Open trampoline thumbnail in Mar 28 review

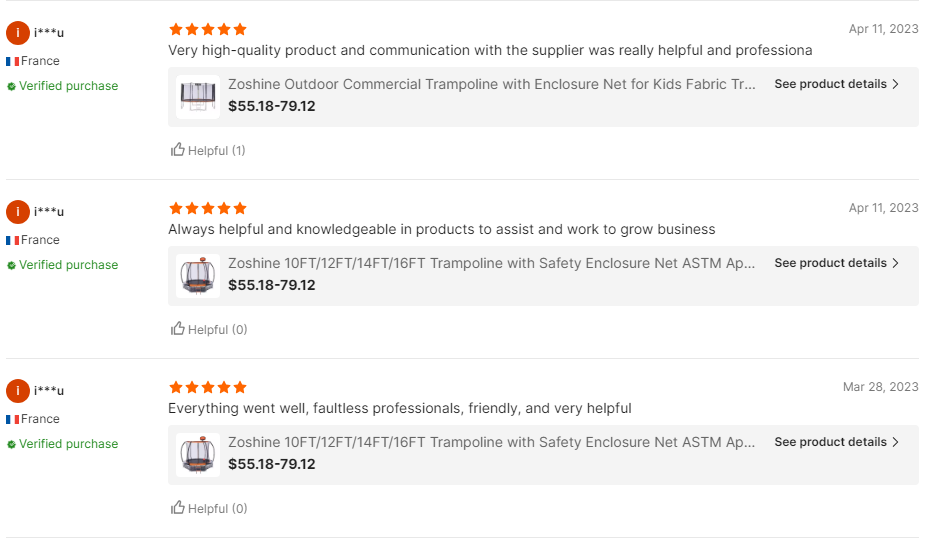point(198,454)
